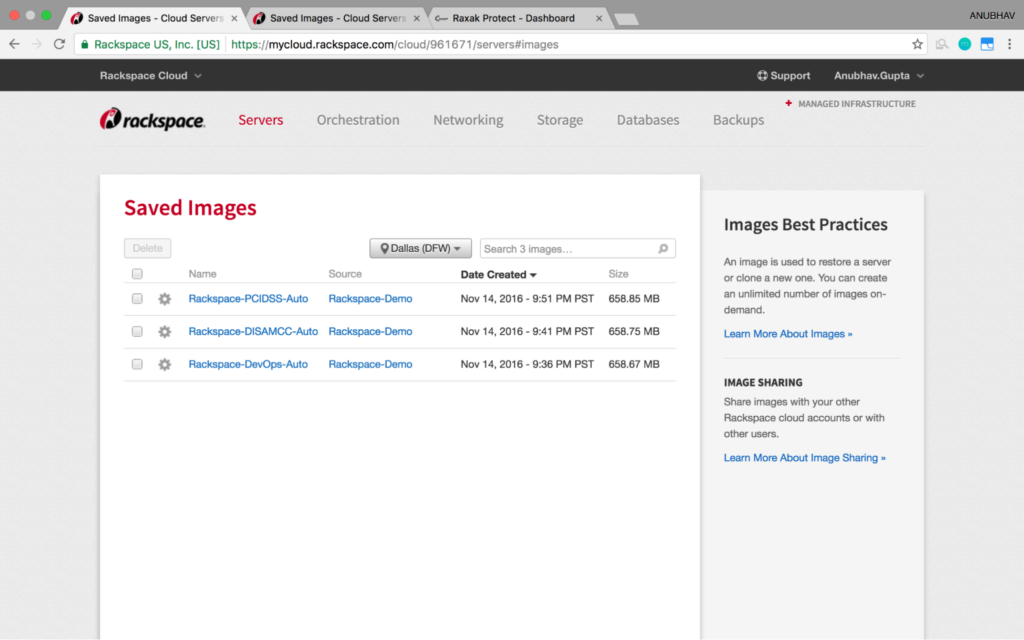Open Learn More About Image Sharing link
This screenshot has width=1024, height=640.
pos(805,458)
